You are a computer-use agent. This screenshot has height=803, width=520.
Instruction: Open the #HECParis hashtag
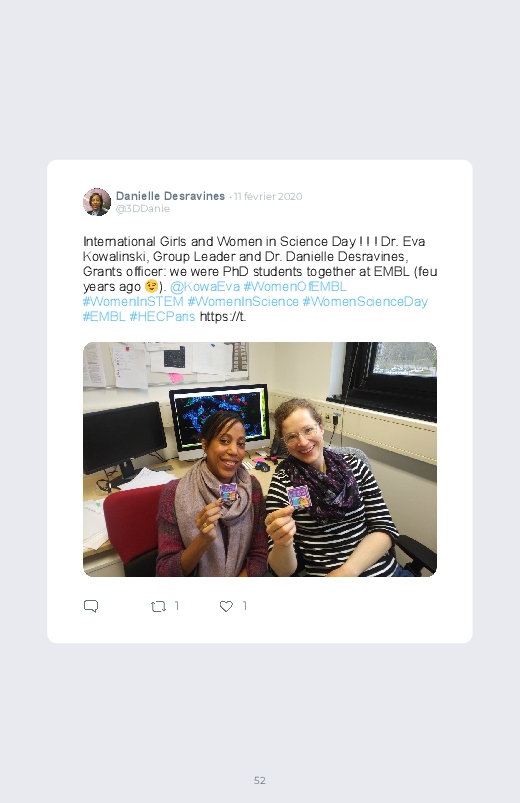pyautogui.click(x=162, y=316)
